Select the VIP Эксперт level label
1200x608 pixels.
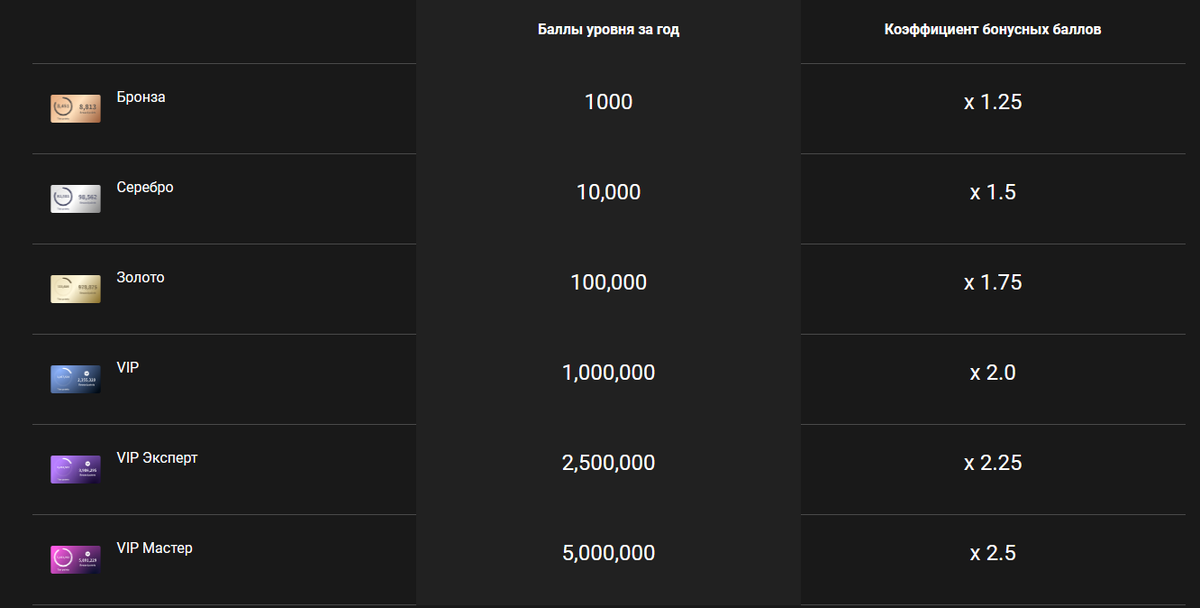coord(157,458)
